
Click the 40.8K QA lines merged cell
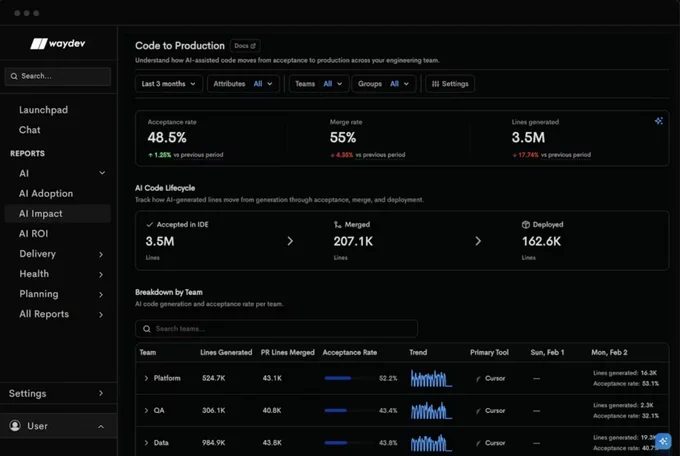point(272,410)
